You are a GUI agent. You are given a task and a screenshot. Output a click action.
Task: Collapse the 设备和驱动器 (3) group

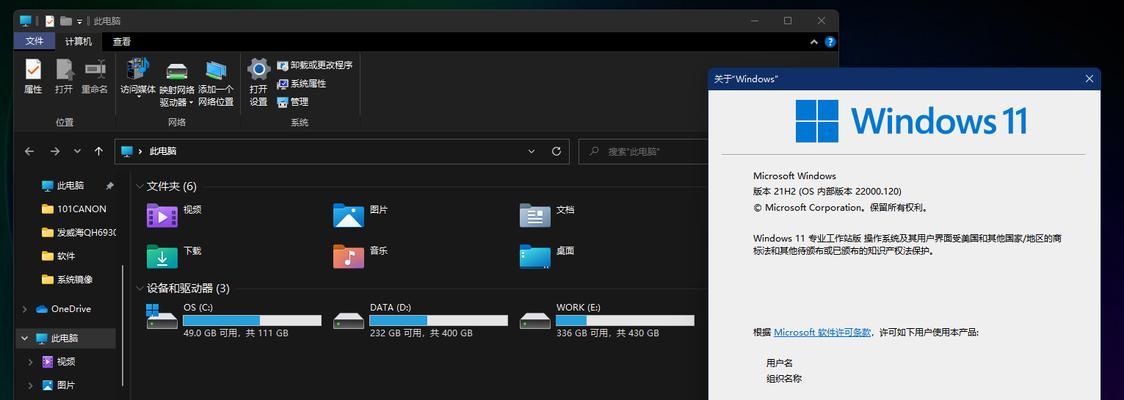pyautogui.click(x=140, y=288)
